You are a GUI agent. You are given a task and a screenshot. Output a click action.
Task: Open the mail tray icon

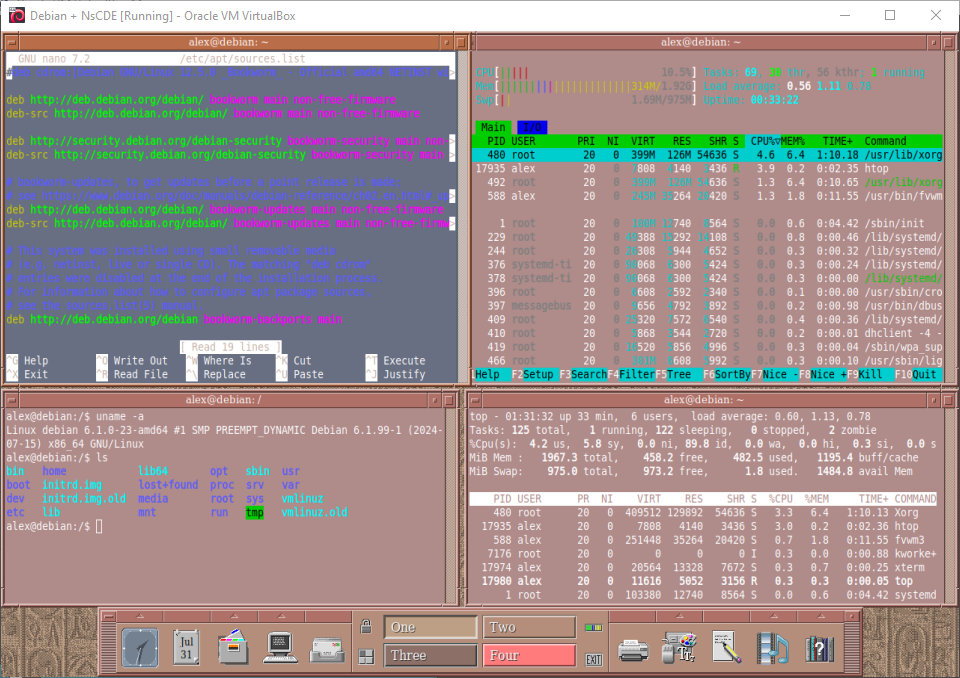(327, 649)
